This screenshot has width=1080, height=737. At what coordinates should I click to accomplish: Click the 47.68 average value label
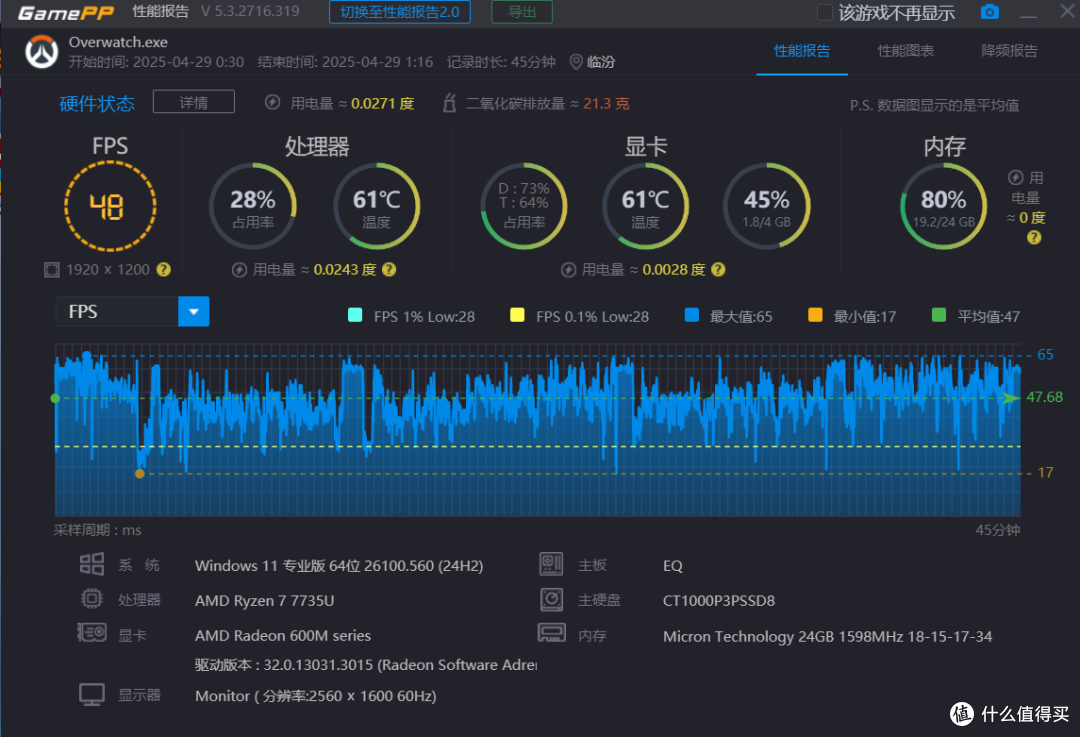tap(1044, 397)
